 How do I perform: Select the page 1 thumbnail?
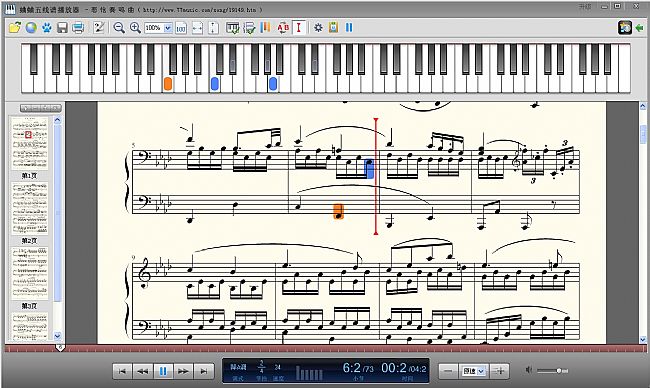point(29,143)
